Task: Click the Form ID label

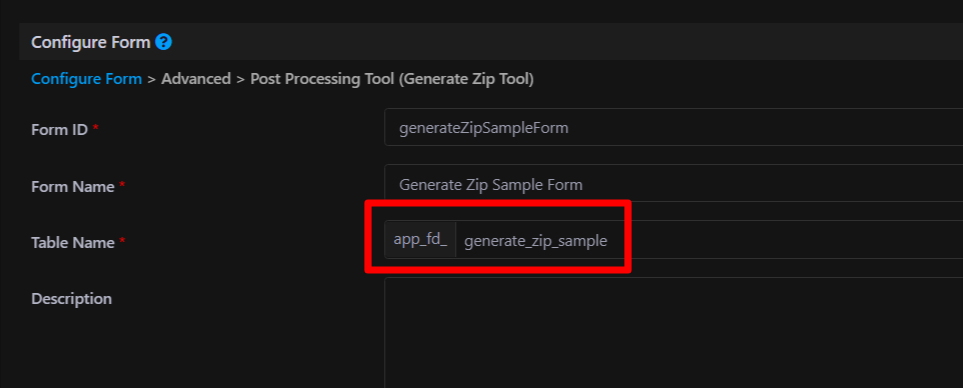Action: pyautogui.click(x=60, y=130)
